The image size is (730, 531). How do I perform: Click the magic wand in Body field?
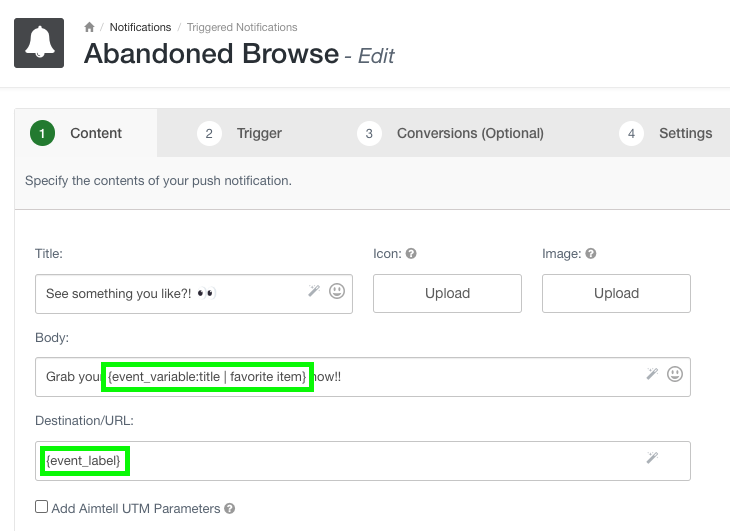653,374
